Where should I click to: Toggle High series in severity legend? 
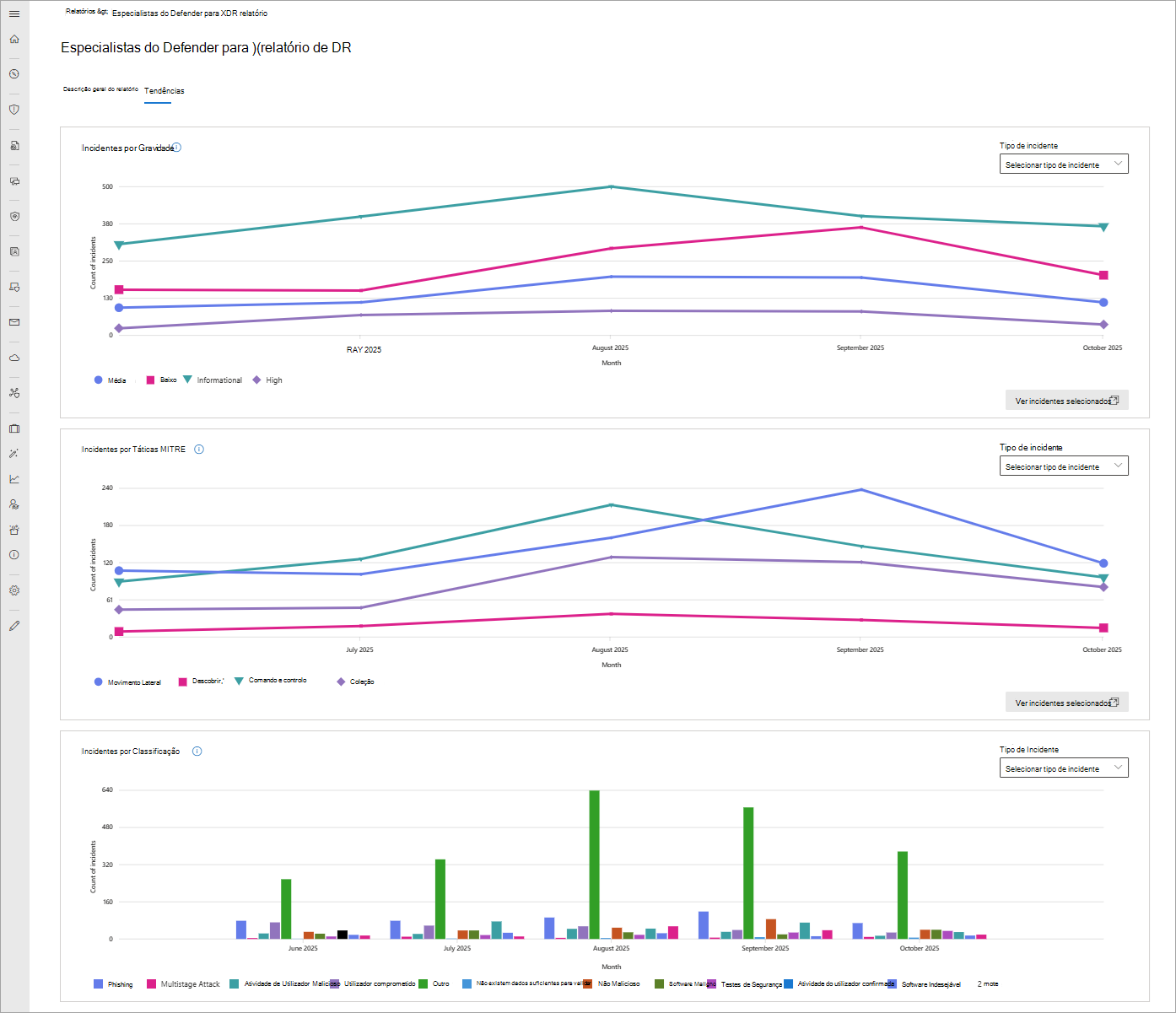pyautogui.click(x=267, y=380)
